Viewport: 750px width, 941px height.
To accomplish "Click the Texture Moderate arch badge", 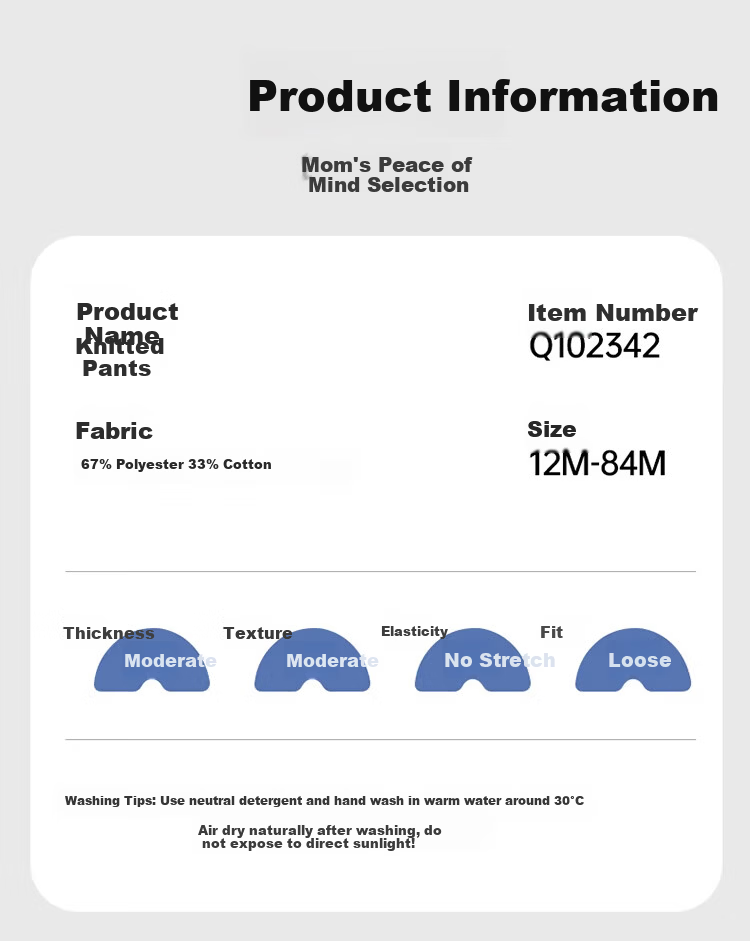I will tap(312, 660).
